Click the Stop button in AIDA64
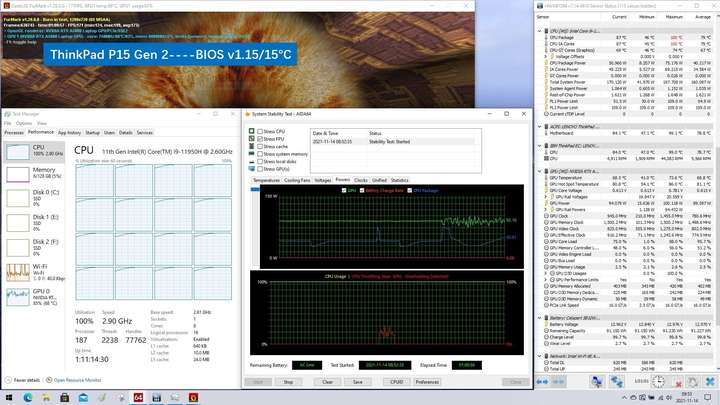Image resolution: width=720 pixels, height=405 pixels. (x=288, y=382)
